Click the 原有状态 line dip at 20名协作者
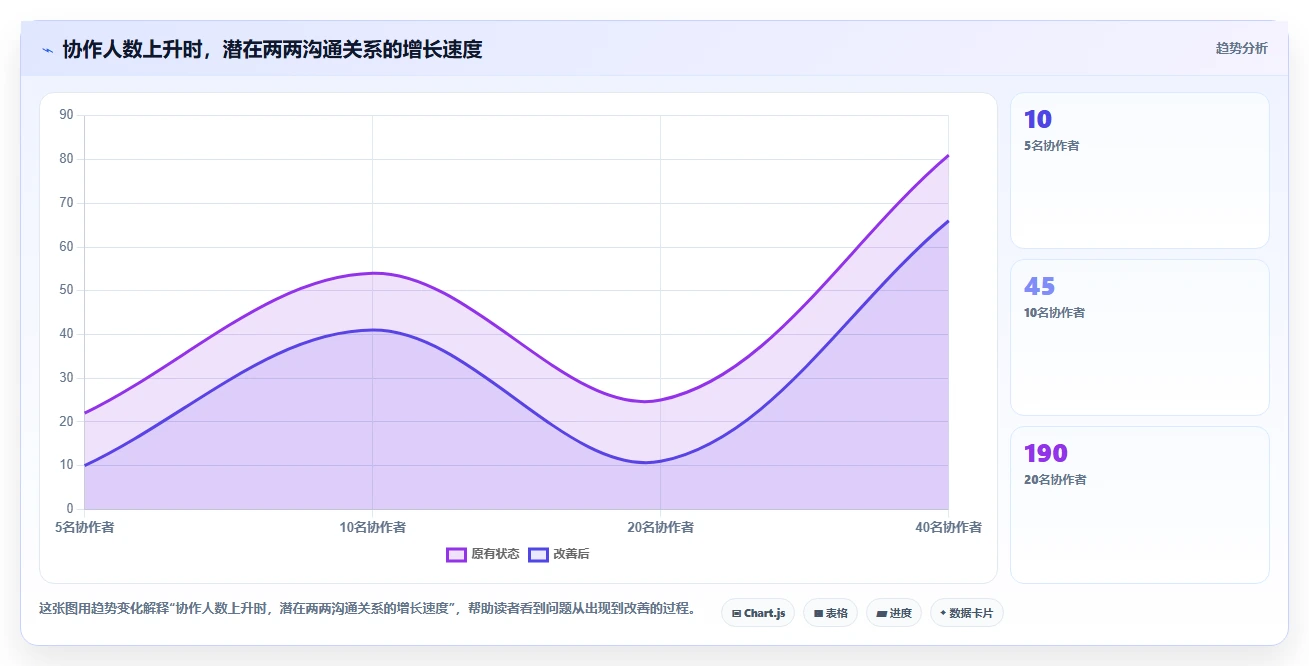This screenshot has height=666, width=1309. [660, 401]
